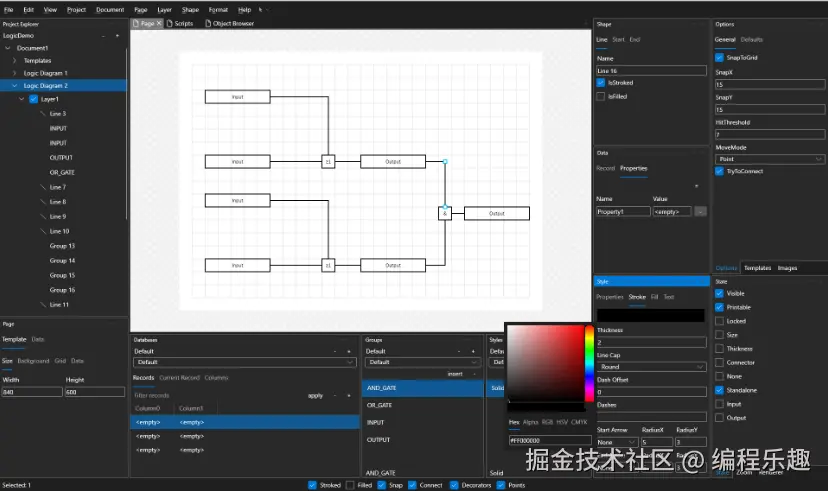Click the plus icon next to LogicDemo

117,36
